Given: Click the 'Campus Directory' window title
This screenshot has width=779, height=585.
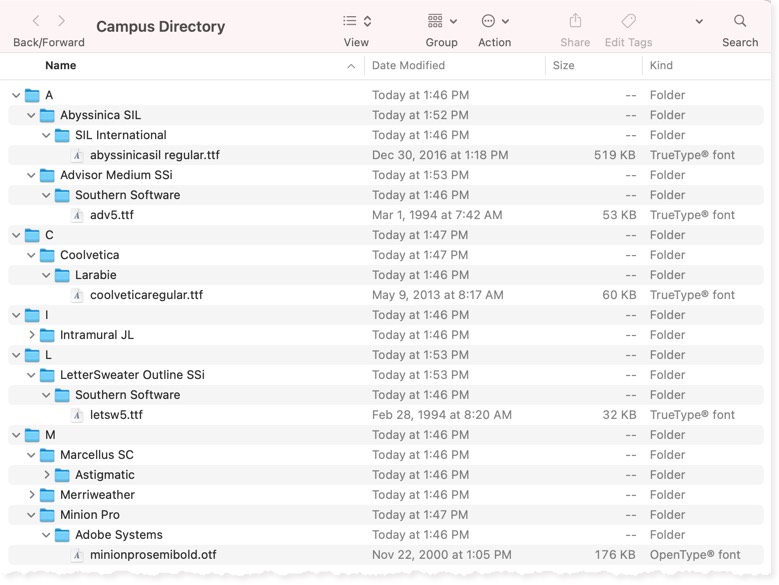Looking at the screenshot, I should (160, 26).
